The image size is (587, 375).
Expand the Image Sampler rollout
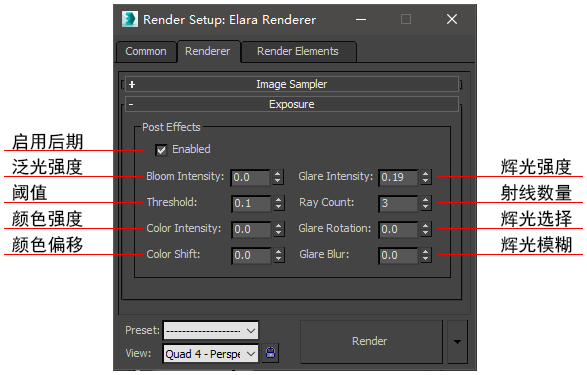click(292, 84)
